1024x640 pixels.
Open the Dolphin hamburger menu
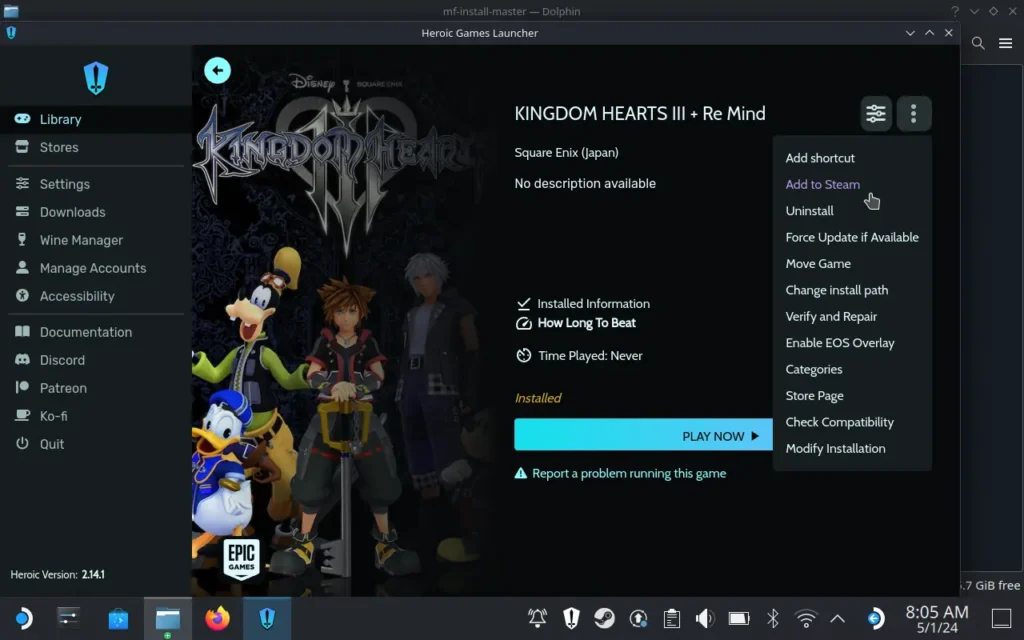pyautogui.click(x=1005, y=43)
